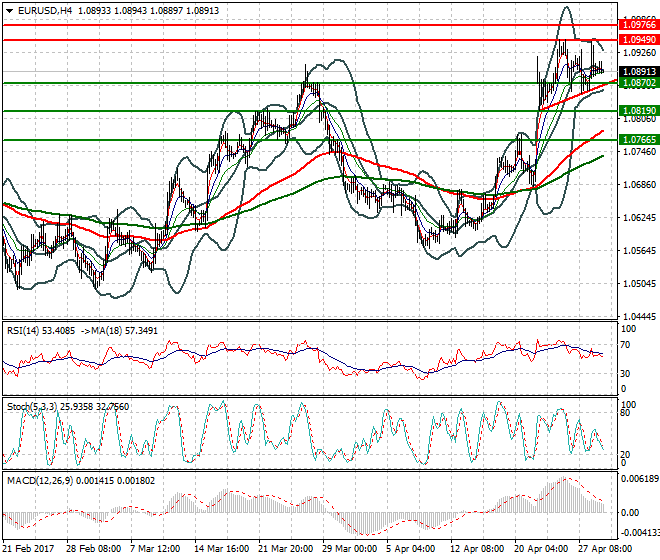Select the 27 Apr 08:00 time label
Viewport: 660px width, 560px height.
point(605,549)
